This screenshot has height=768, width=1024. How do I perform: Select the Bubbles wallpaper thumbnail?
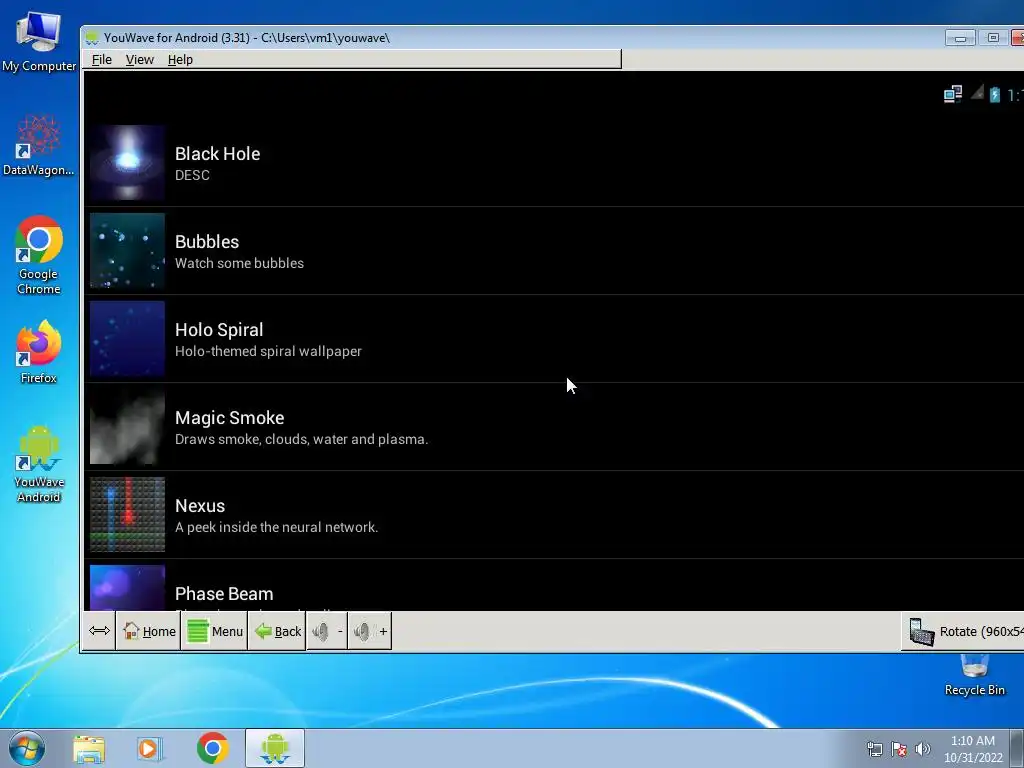pos(127,251)
